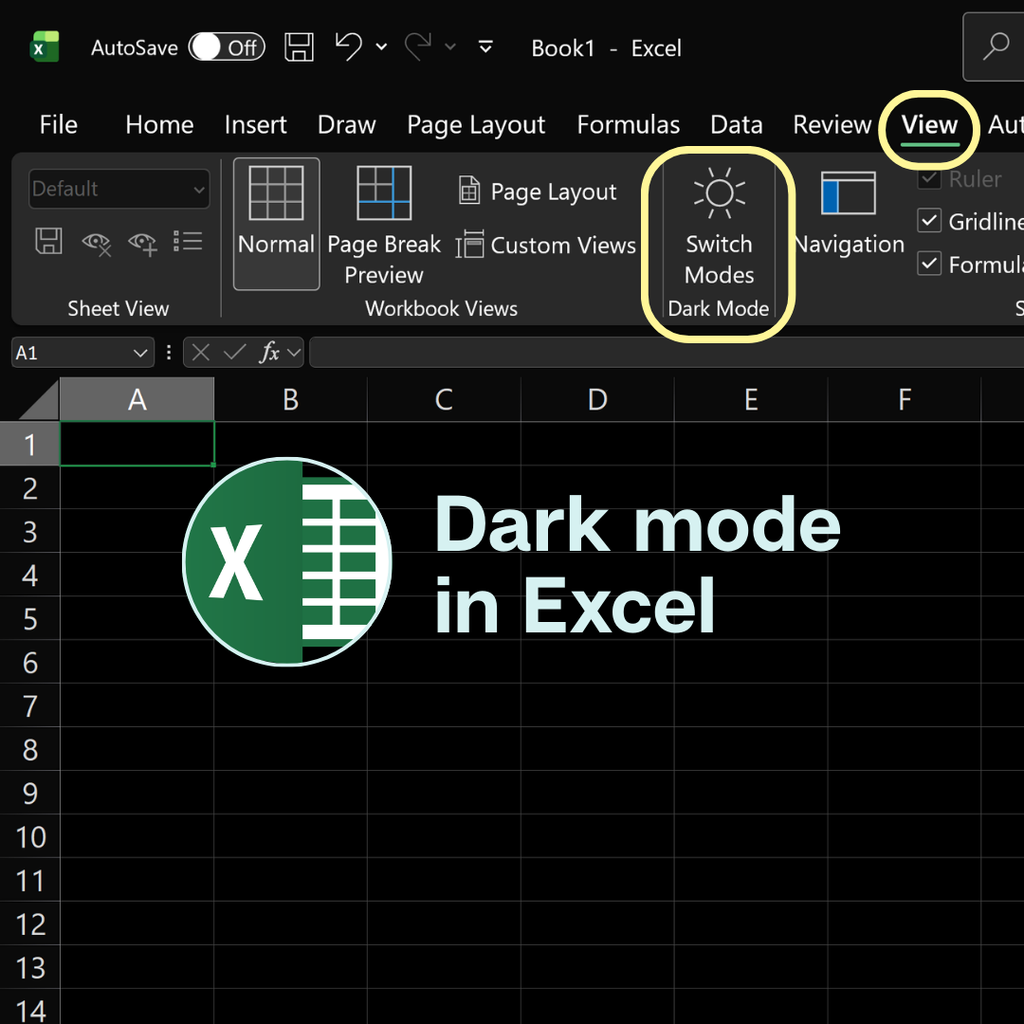The width and height of the screenshot is (1024, 1024).
Task: Open Customize Quick Access Toolbar dropdown
Action: [485, 47]
